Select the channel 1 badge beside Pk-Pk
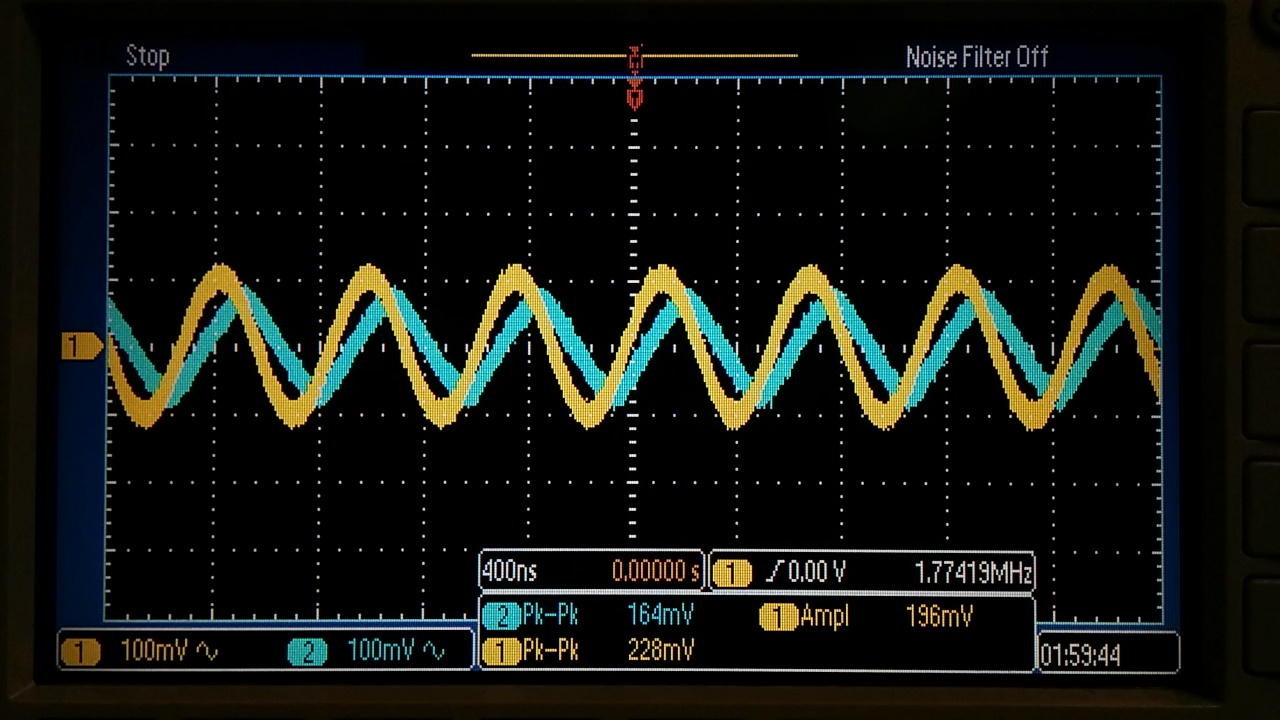1280x720 pixels. point(501,652)
